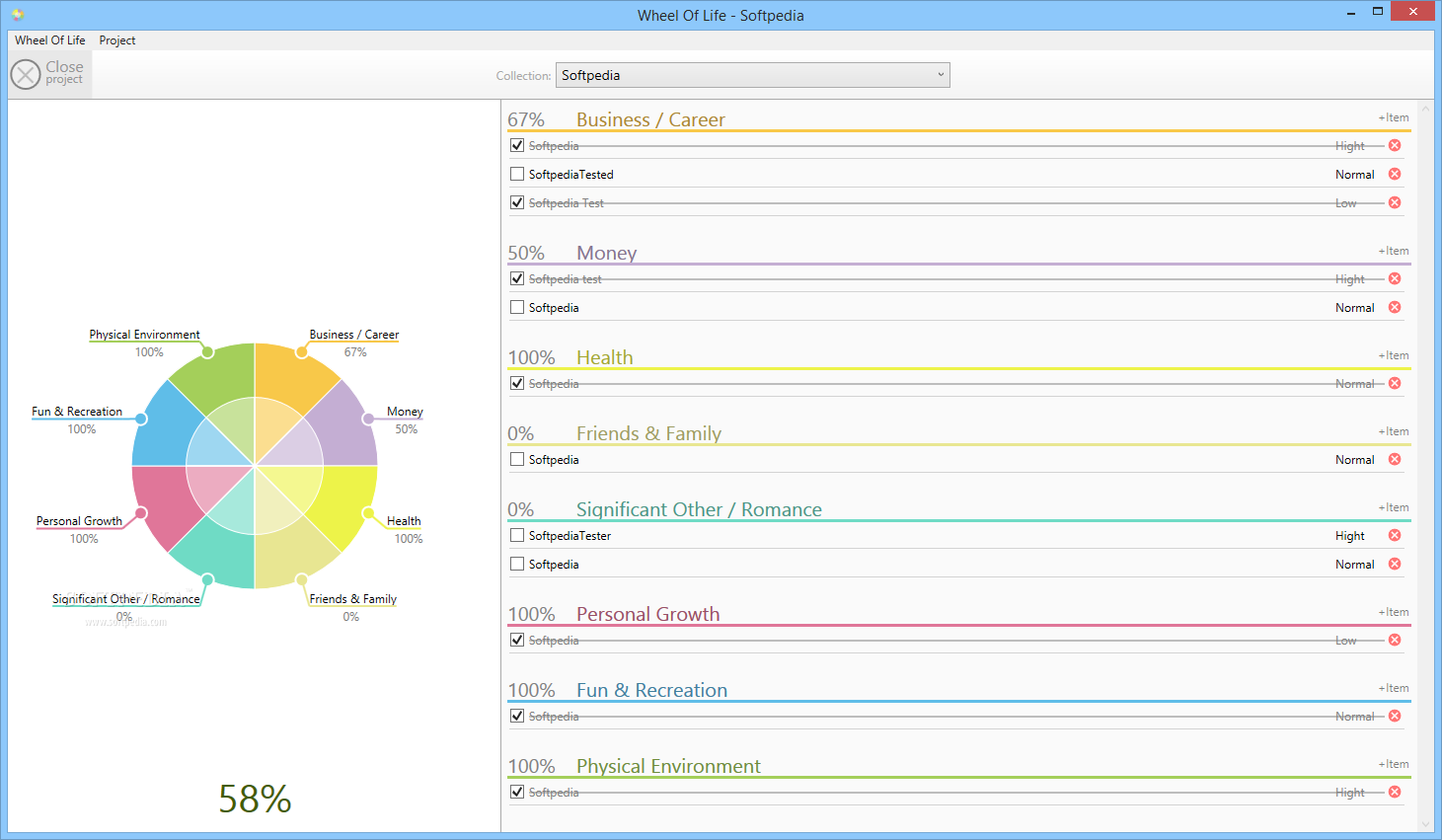The height and width of the screenshot is (840, 1442).
Task: Uncheck Softpedia under Personal Growth
Action: (x=517, y=640)
